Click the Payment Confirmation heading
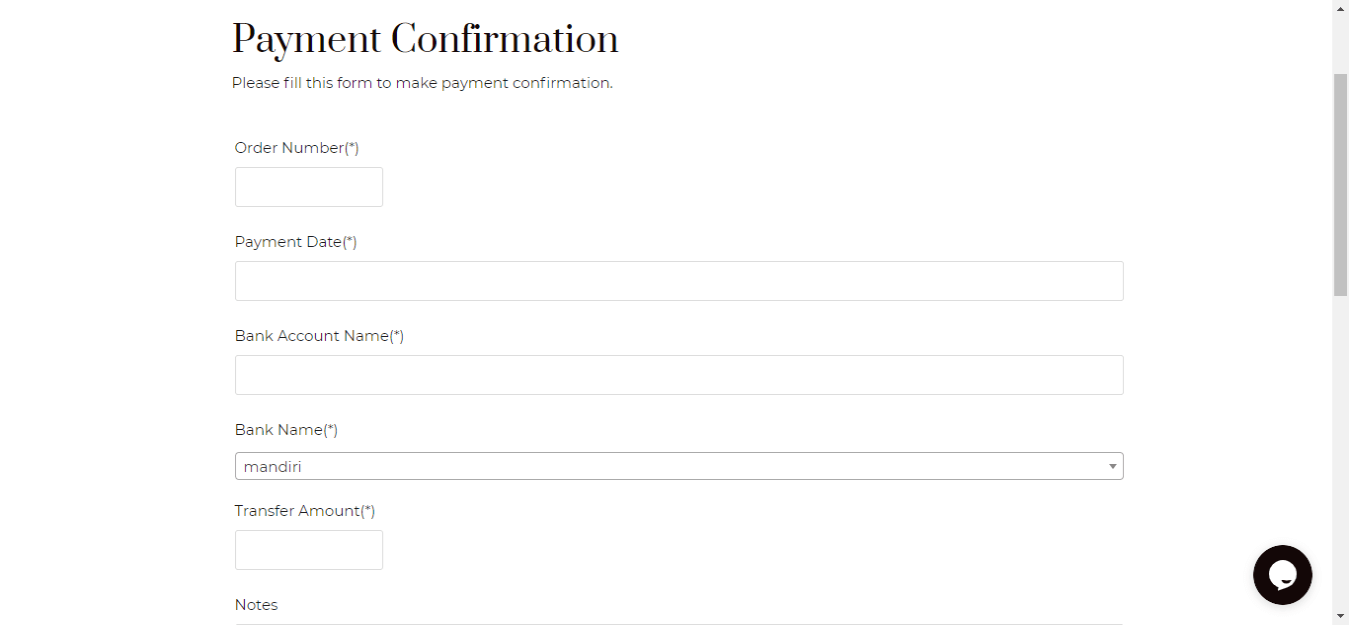Screen dimensions: 1349x625 tap(425, 40)
